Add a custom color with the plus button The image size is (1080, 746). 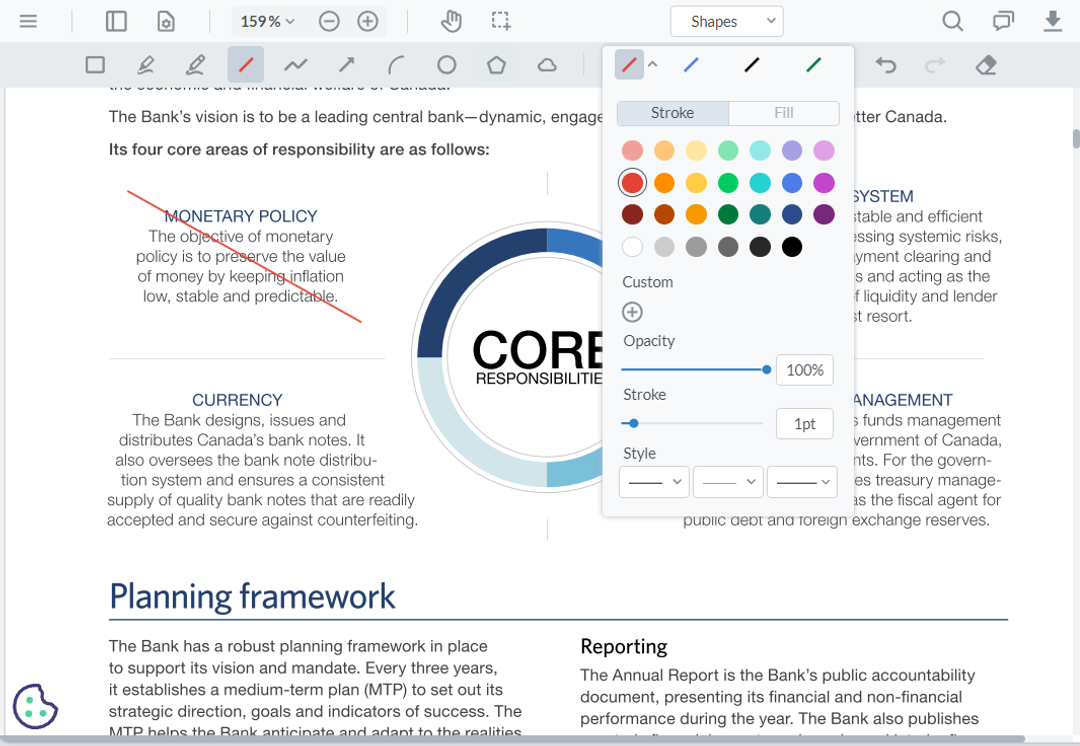[632, 311]
